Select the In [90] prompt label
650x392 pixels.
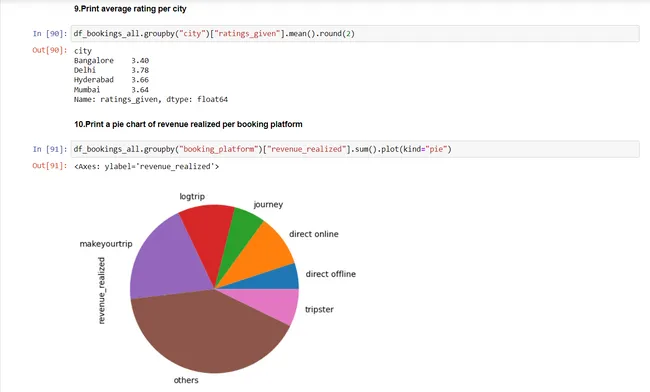click(x=50, y=34)
